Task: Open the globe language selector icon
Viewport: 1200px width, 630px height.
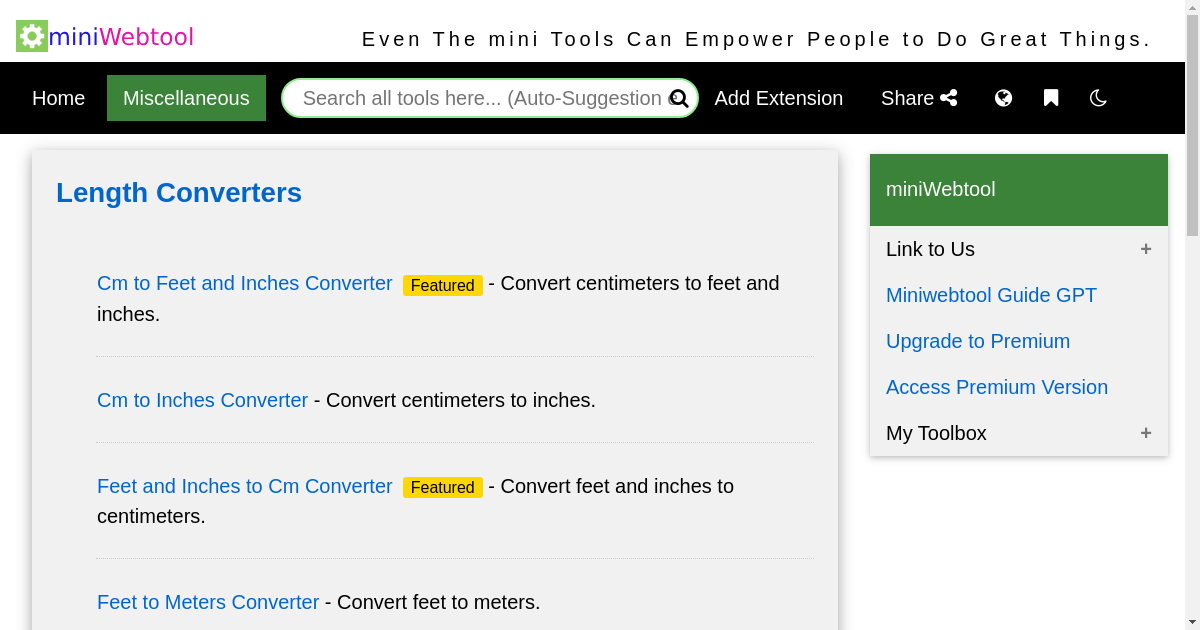Action: [x=1003, y=98]
